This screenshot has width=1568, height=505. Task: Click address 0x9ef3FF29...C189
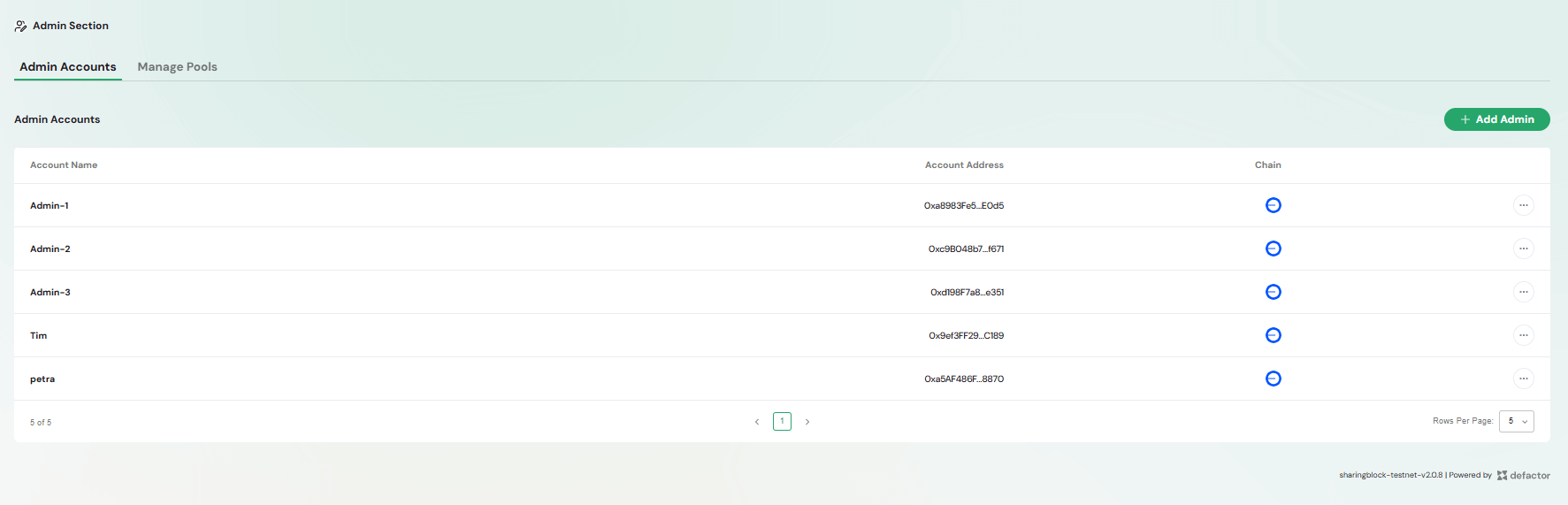tap(966, 335)
